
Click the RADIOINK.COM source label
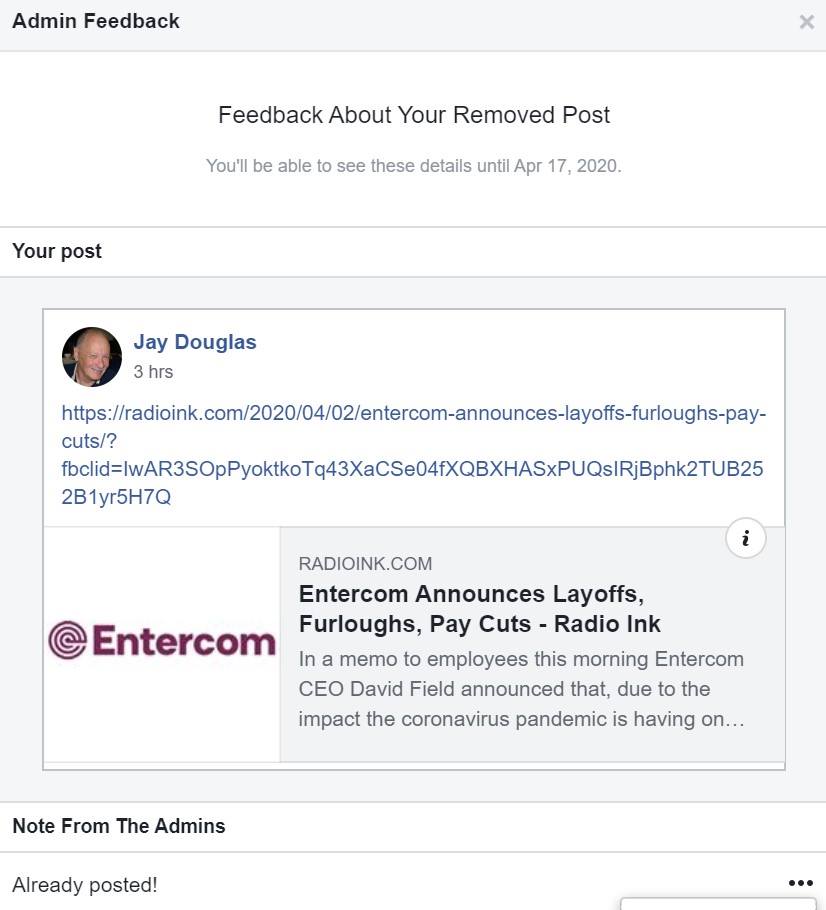point(365,564)
